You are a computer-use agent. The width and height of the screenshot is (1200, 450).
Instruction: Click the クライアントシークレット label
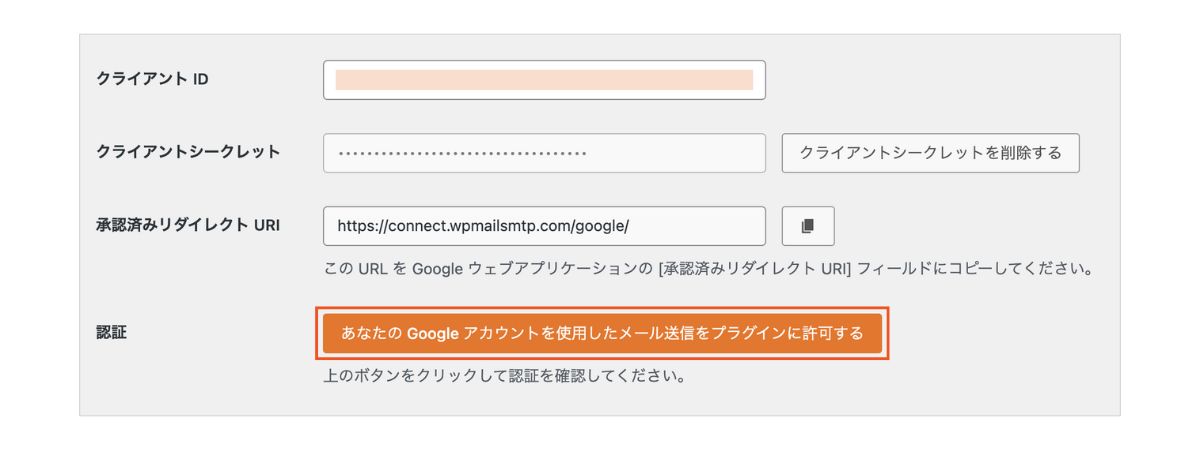(188, 152)
